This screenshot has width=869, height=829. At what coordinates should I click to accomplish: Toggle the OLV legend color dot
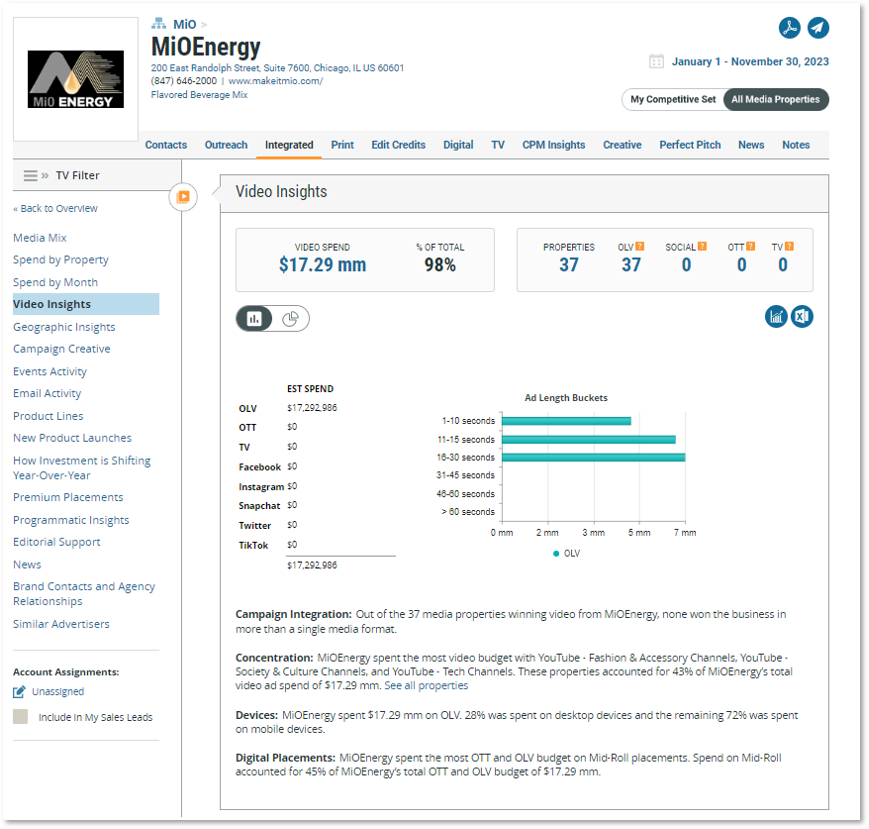556,554
